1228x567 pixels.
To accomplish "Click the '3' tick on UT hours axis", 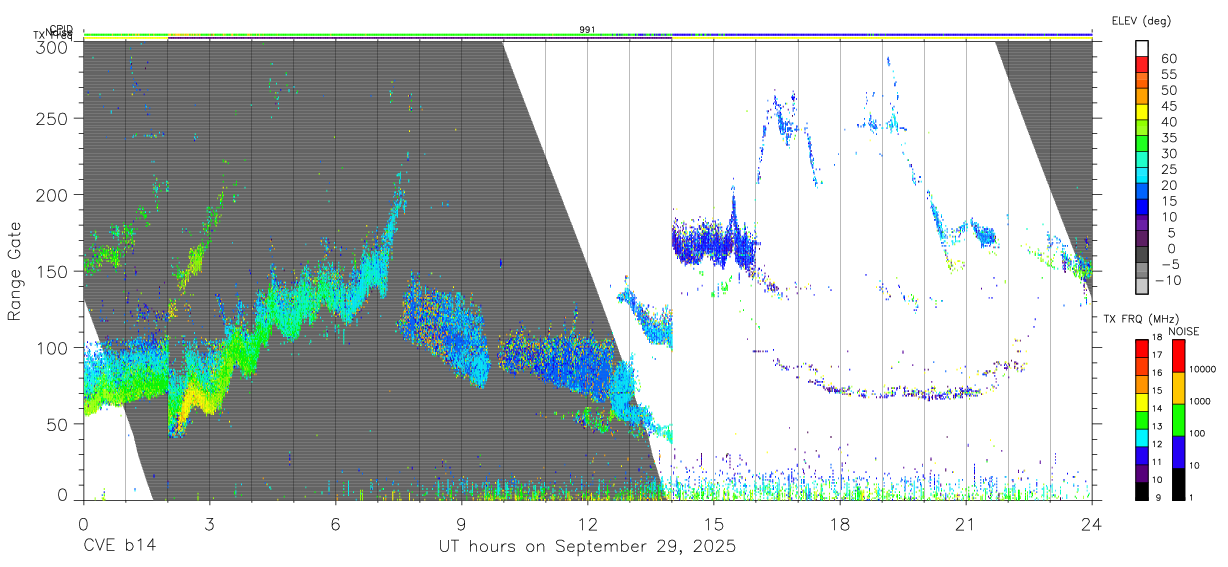I will [209, 524].
